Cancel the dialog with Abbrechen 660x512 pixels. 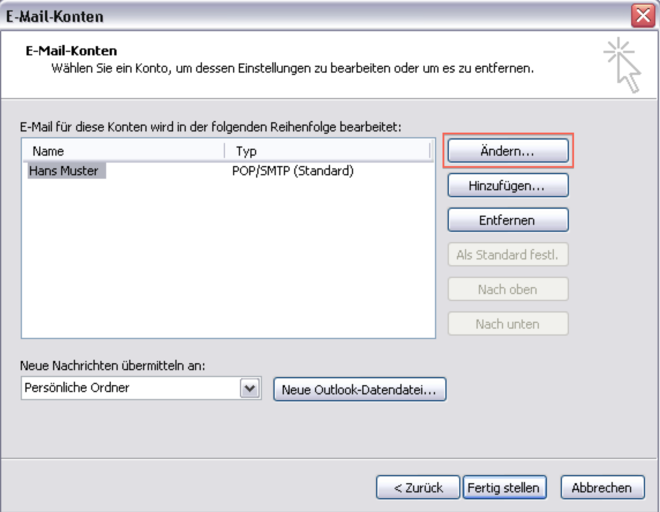(602, 488)
